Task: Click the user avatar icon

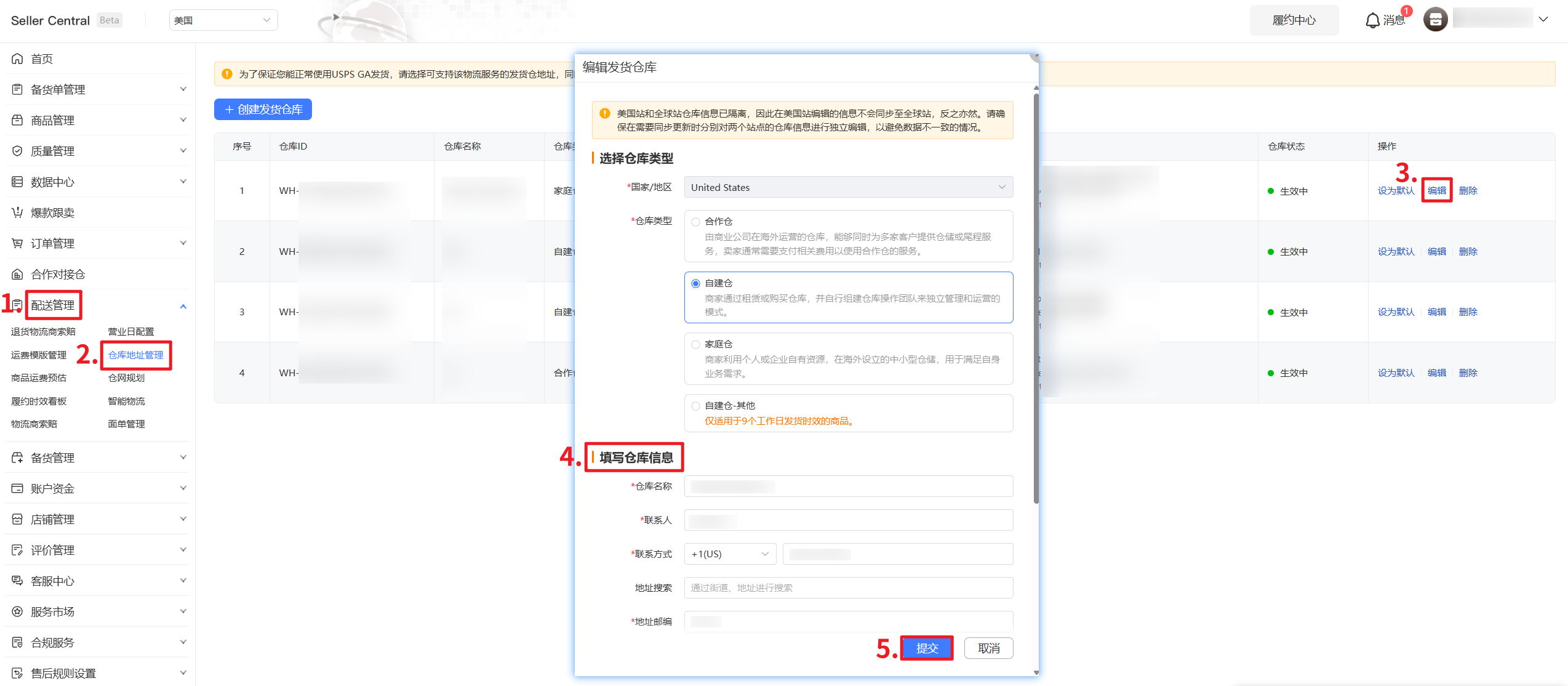Action: point(1435,20)
